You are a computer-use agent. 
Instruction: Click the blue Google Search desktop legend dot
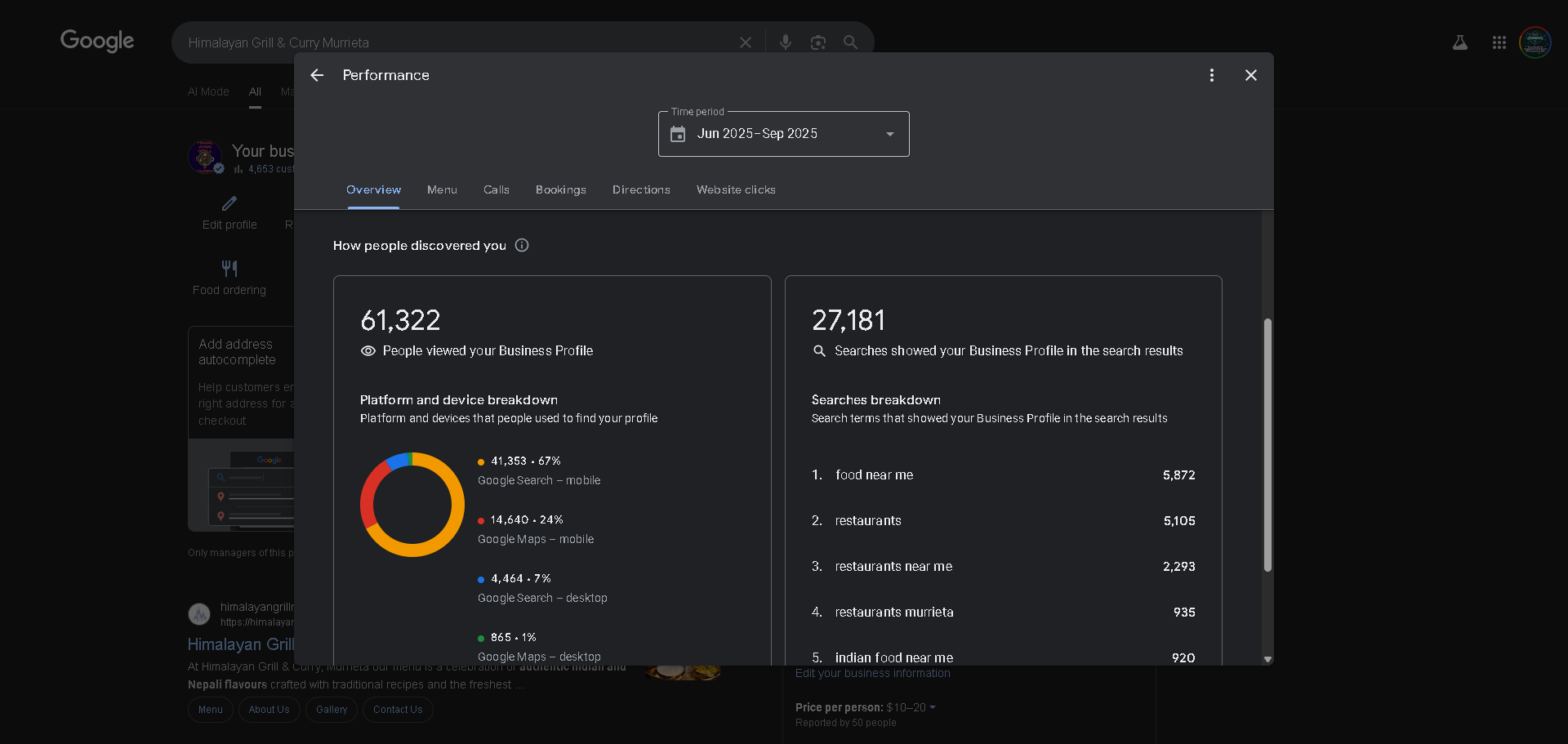pos(481,580)
